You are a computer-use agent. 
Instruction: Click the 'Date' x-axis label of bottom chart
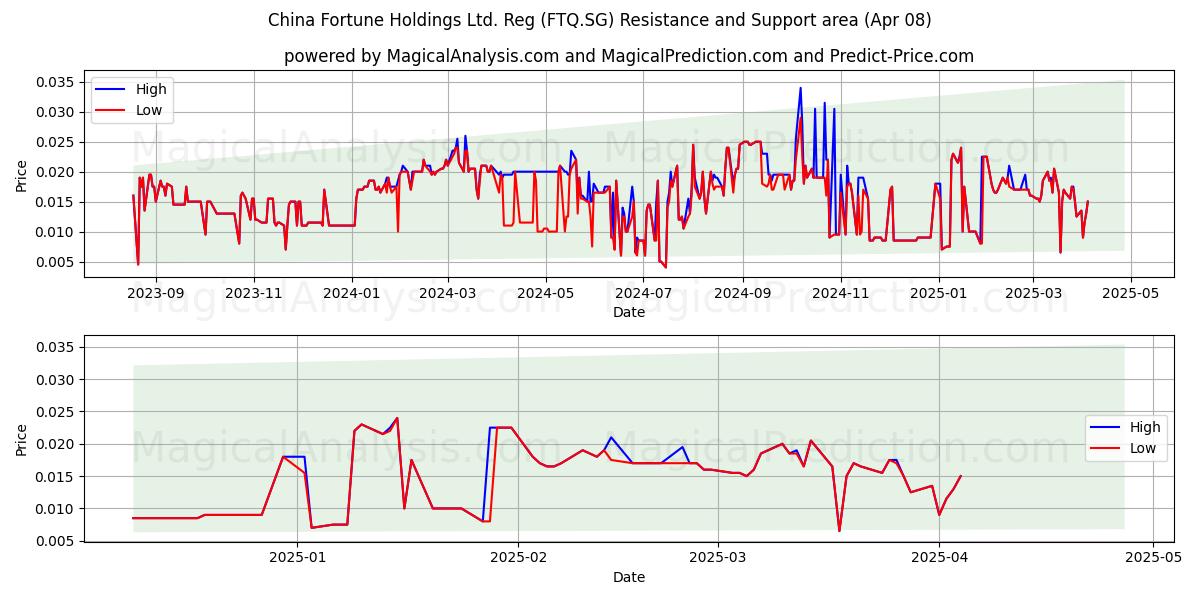[628, 577]
